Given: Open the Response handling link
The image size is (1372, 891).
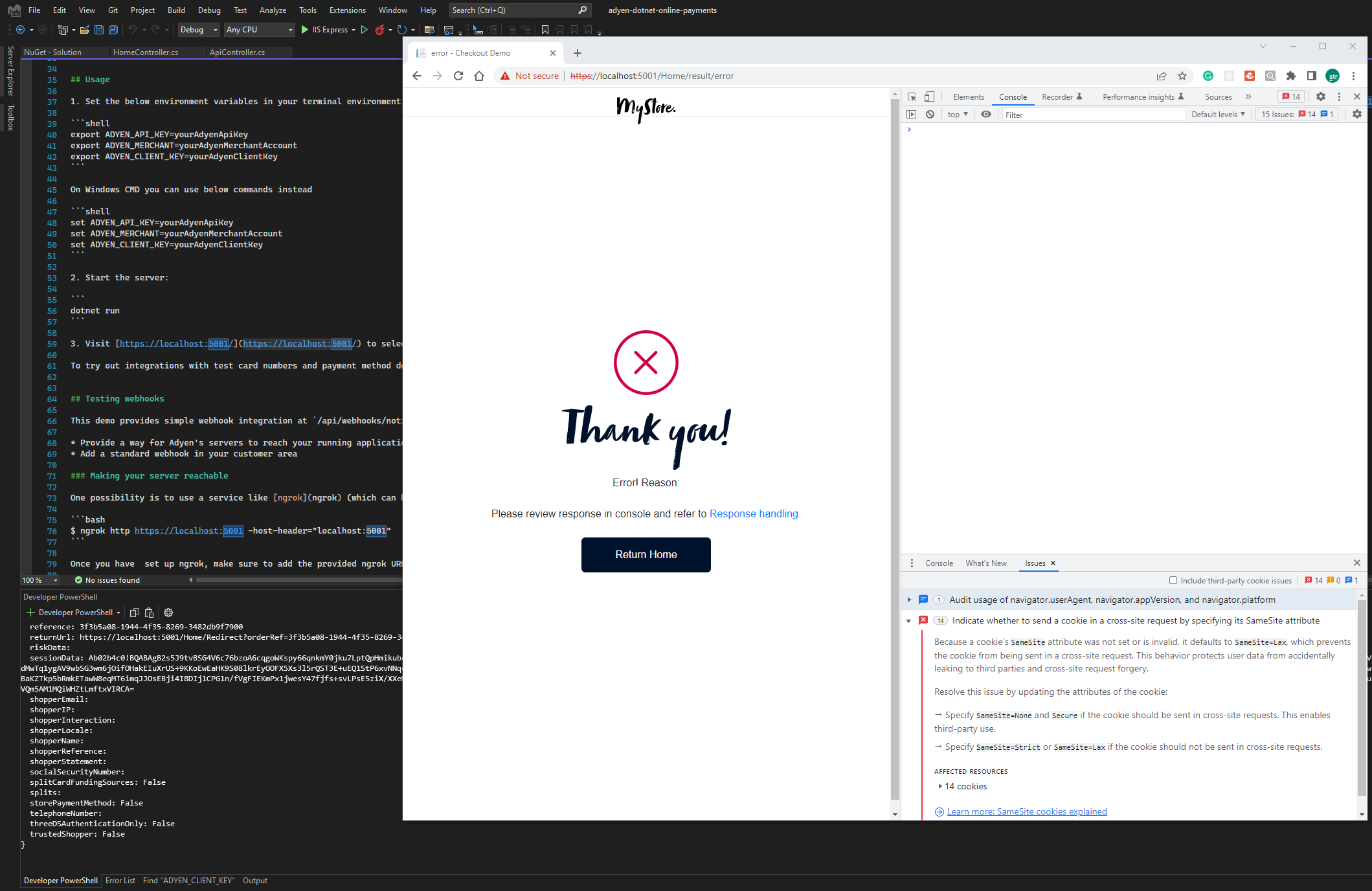Looking at the screenshot, I should pyautogui.click(x=754, y=513).
